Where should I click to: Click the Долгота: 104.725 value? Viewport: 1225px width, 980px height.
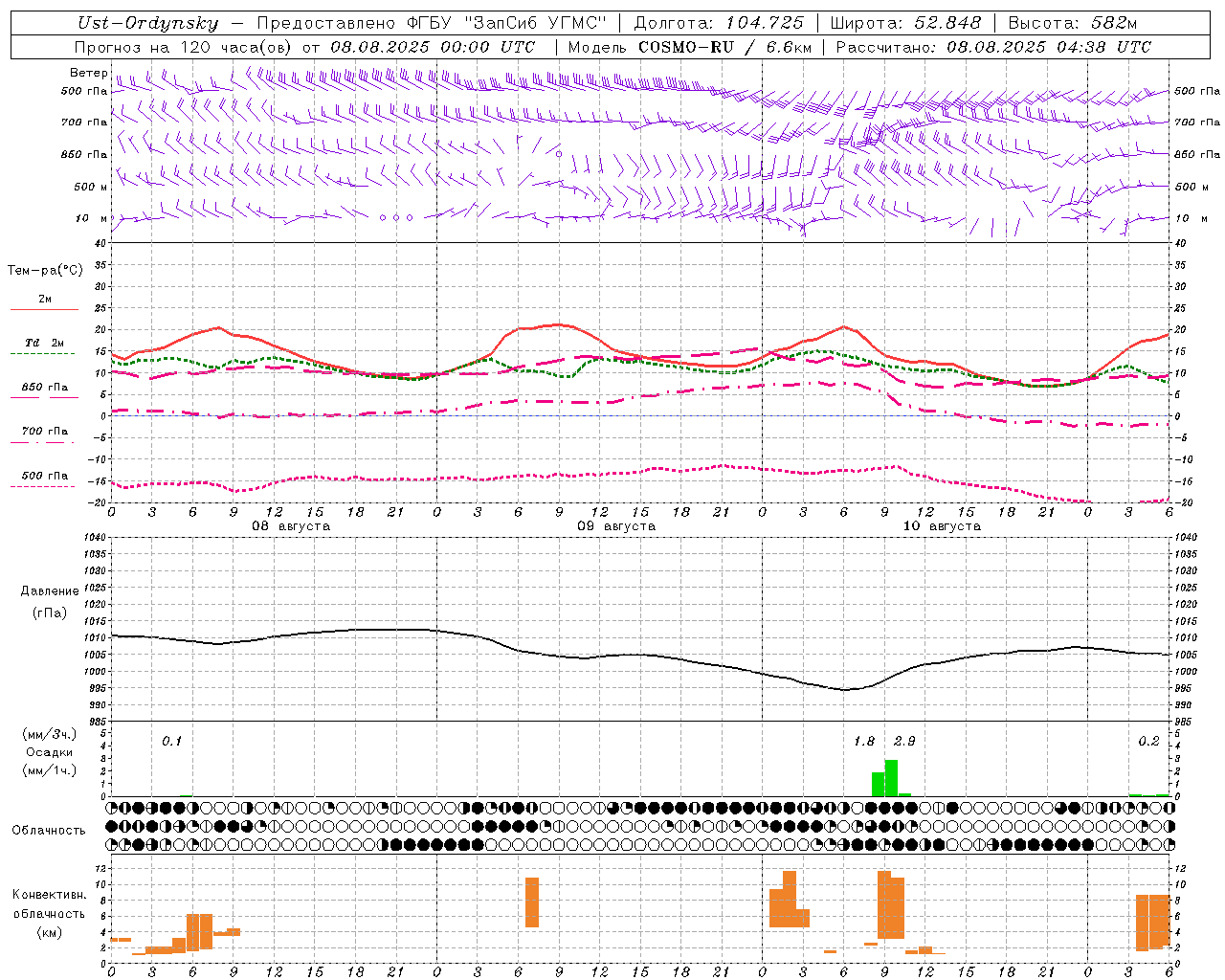tap(719, 23)
